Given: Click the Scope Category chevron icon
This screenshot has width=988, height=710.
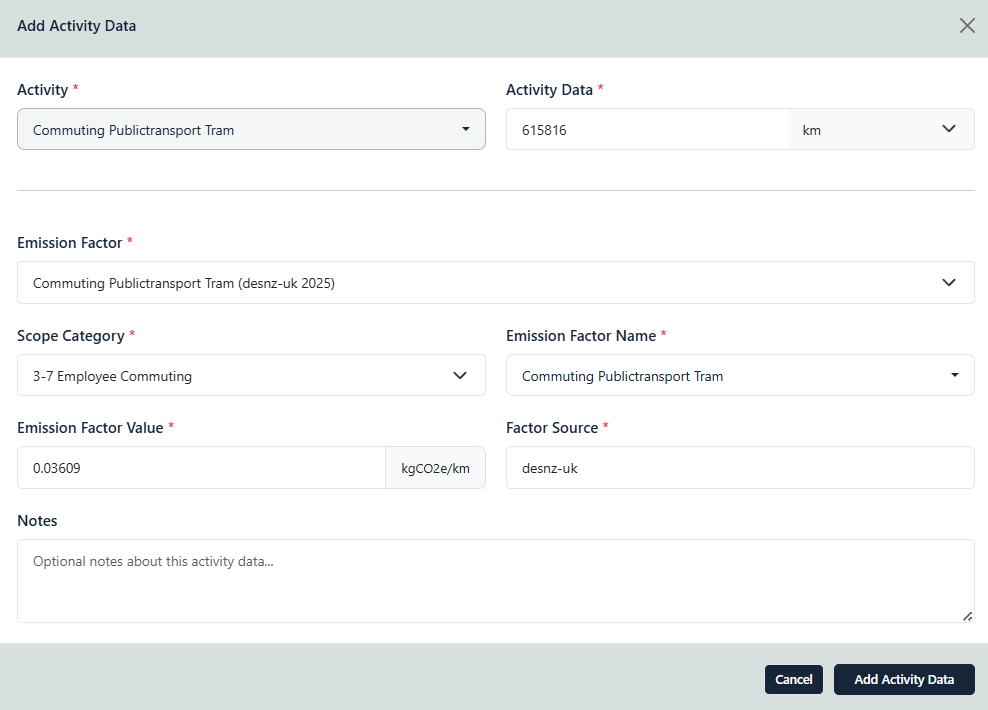Looking at the screenshot, I should 460,375.
